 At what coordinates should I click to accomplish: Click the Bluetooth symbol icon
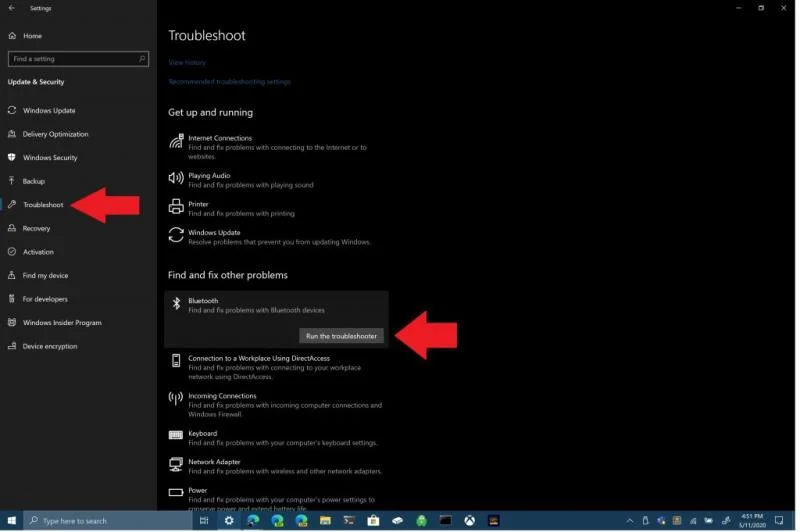[176, 303]
